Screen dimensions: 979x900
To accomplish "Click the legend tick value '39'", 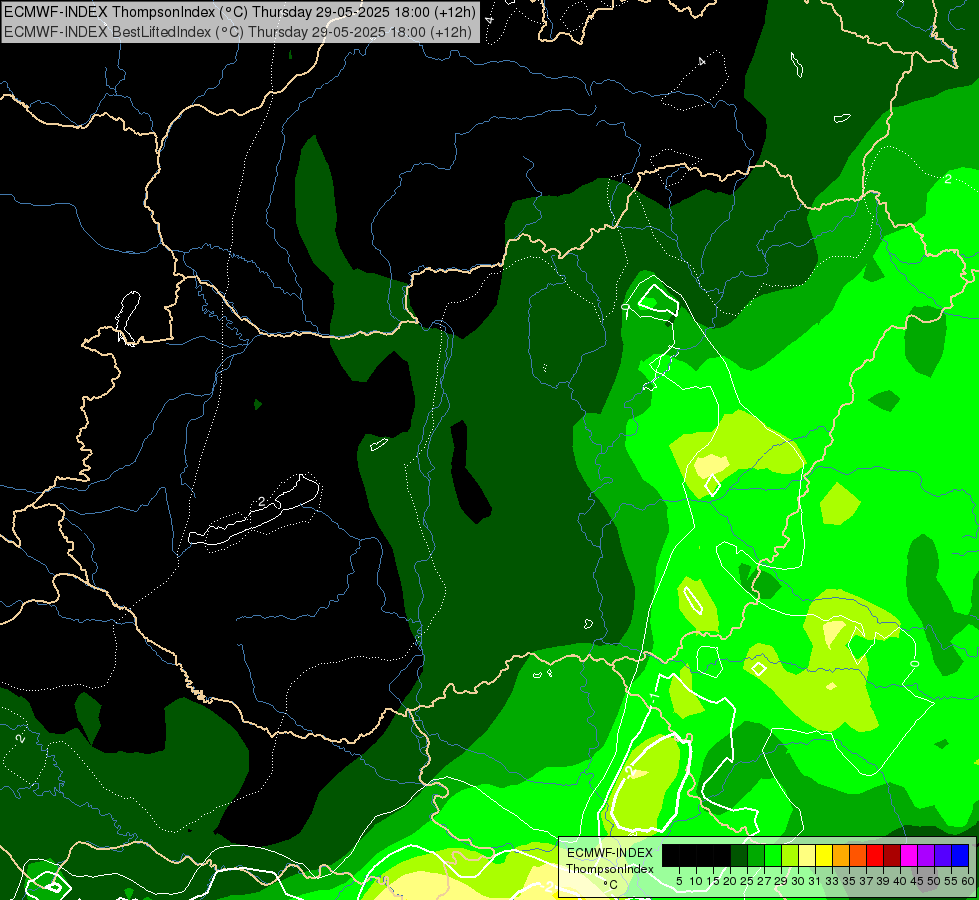I will [883, 881].
